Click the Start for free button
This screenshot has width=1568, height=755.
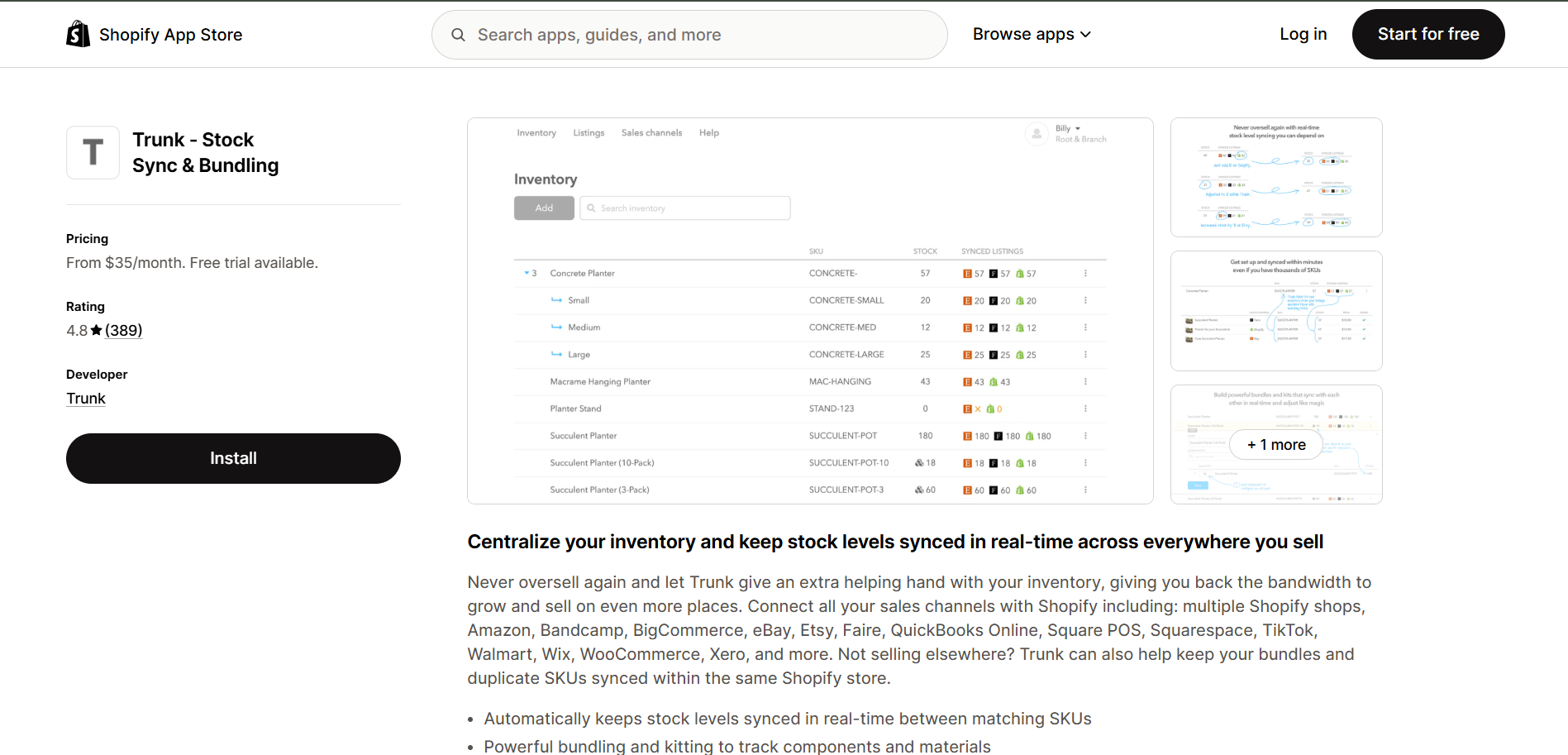(1428, 34)
